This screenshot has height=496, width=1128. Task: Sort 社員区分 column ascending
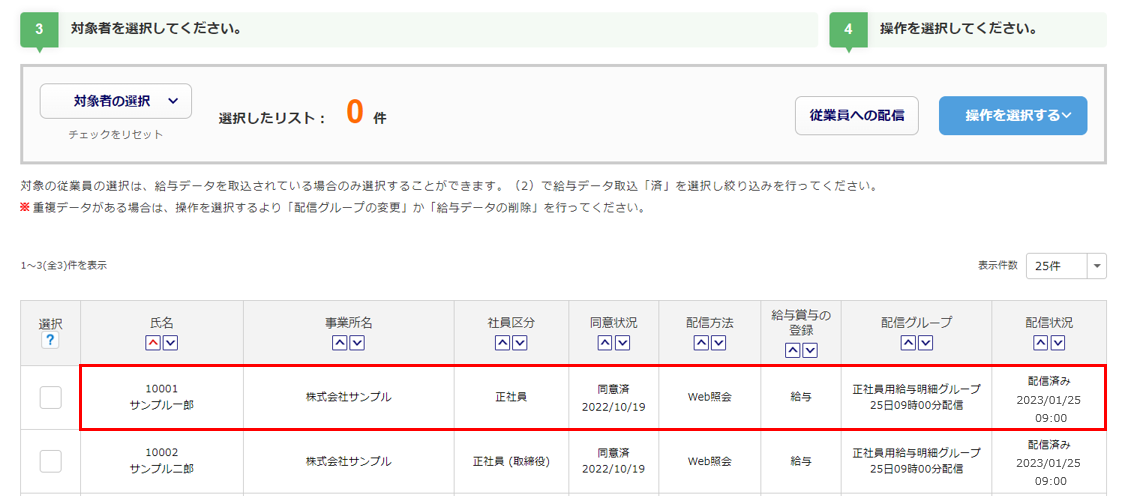click(x=503, y=343)
